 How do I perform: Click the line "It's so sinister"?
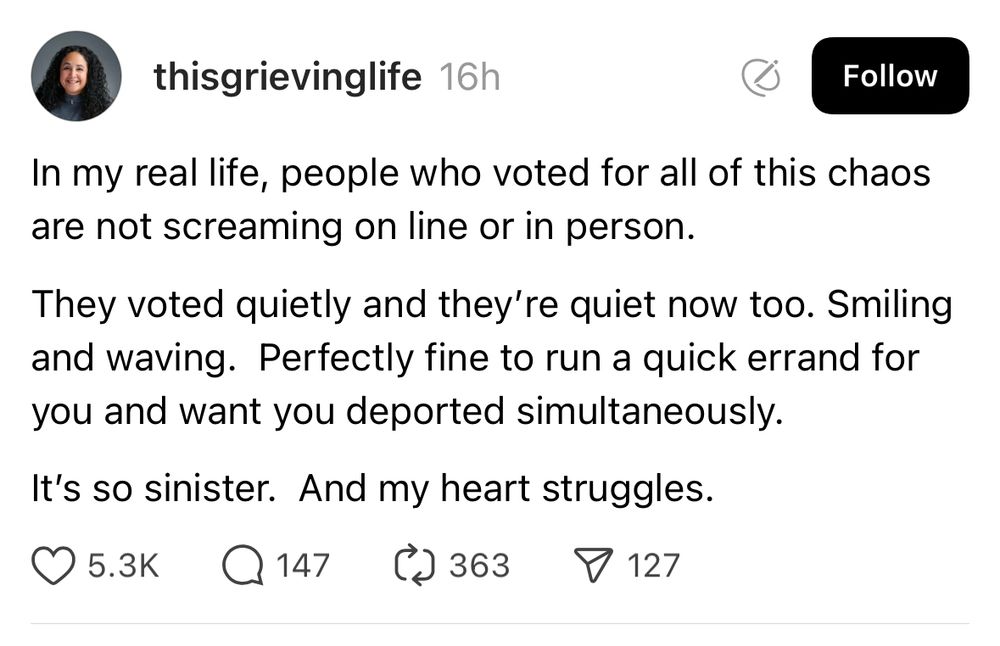(372, 489)
